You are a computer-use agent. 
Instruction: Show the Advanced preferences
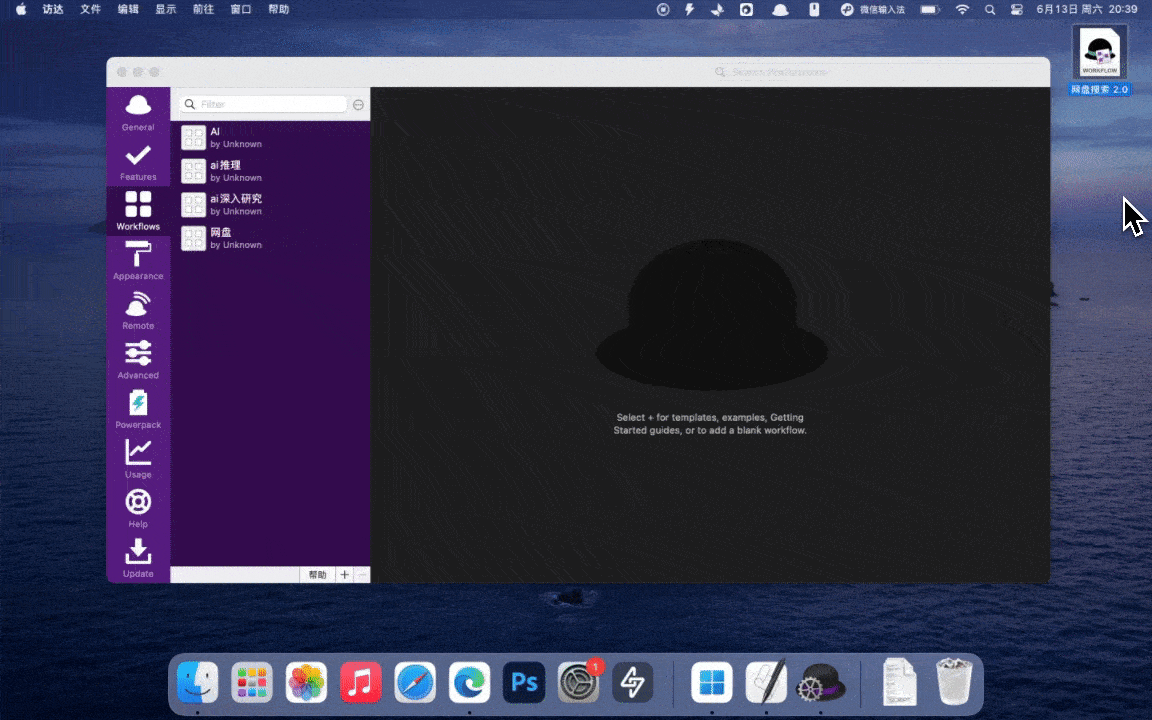[x=138, y=360]
